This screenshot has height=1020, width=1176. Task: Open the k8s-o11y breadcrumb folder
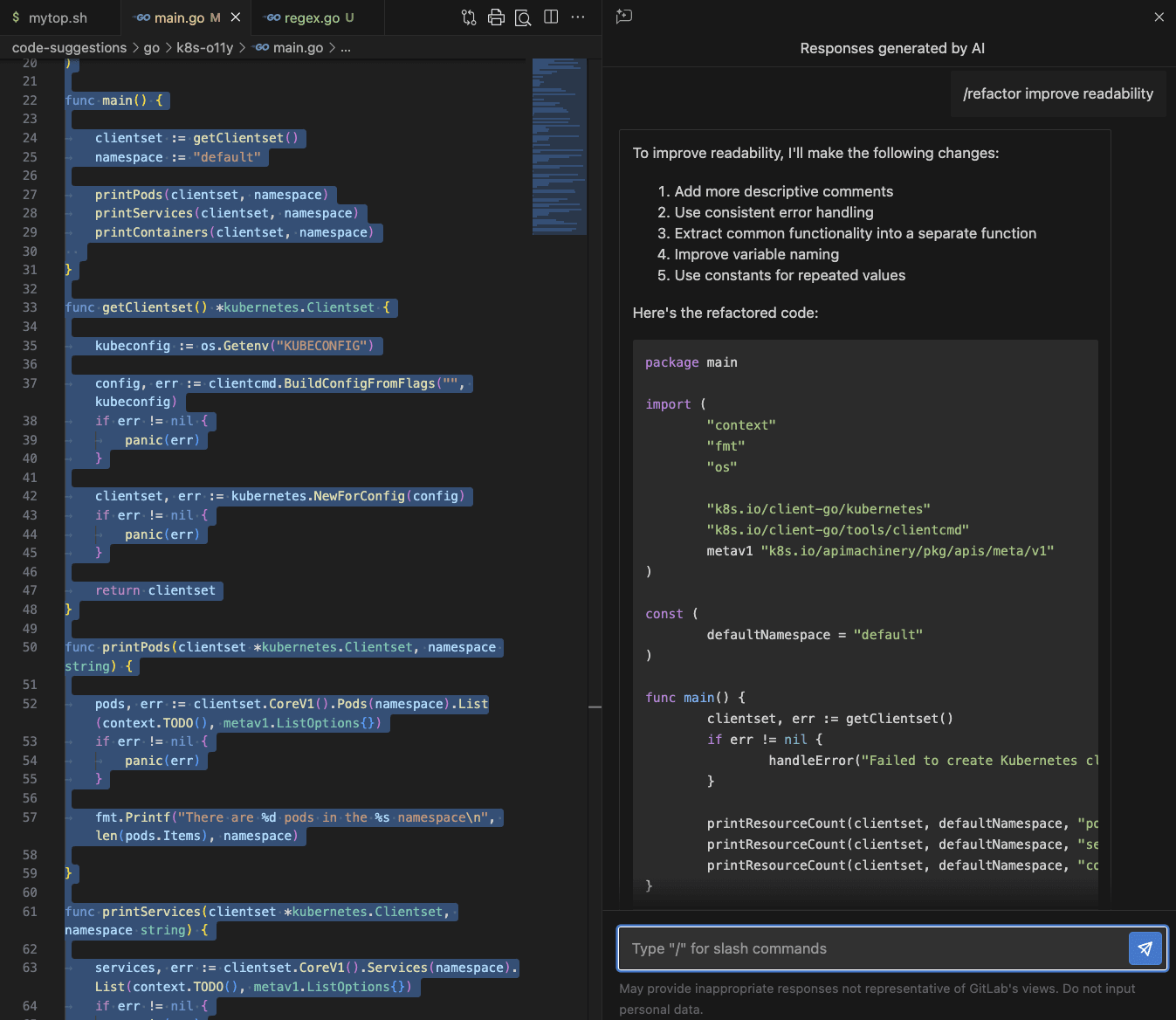[205, 47]
